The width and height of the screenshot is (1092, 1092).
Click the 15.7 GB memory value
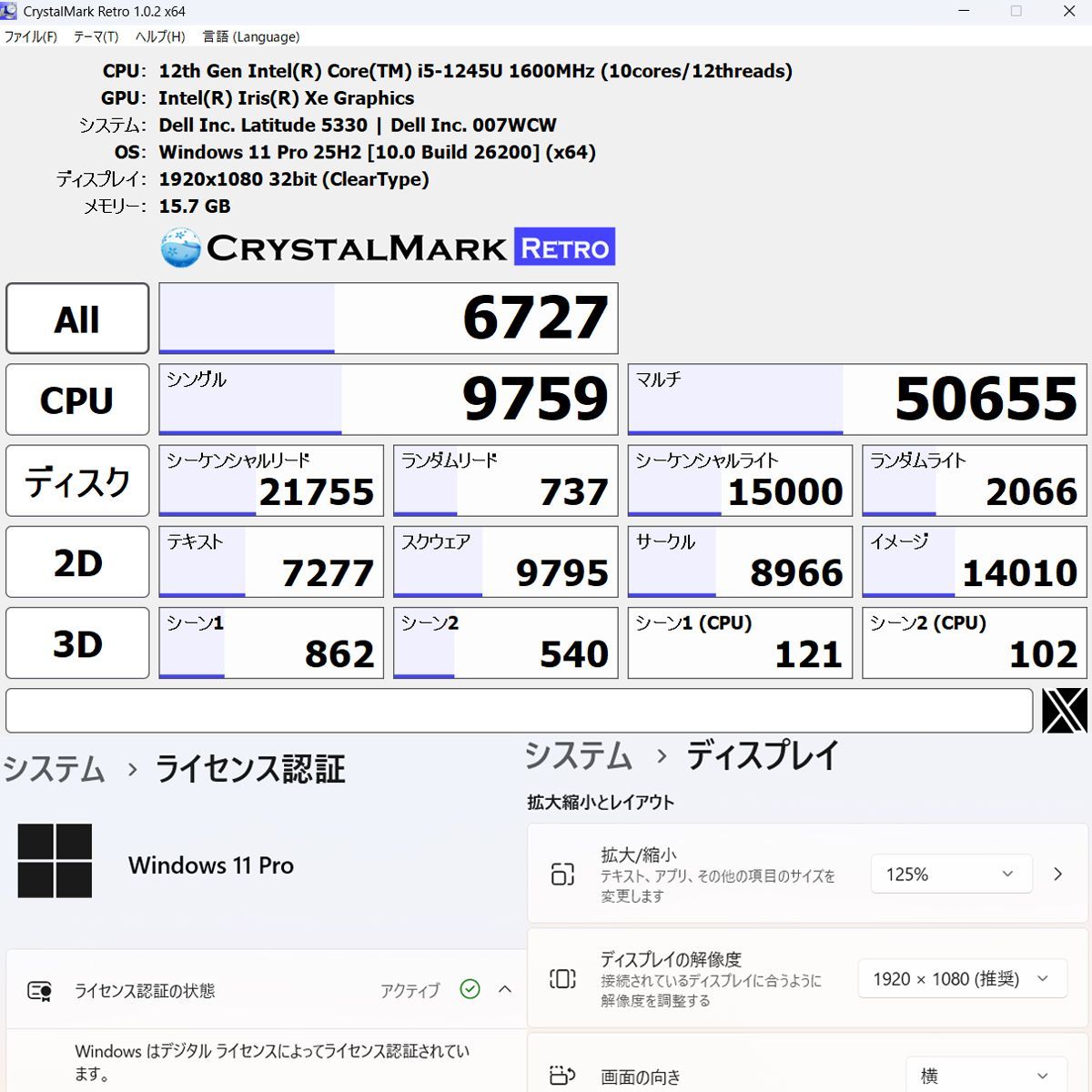[195, 206]
